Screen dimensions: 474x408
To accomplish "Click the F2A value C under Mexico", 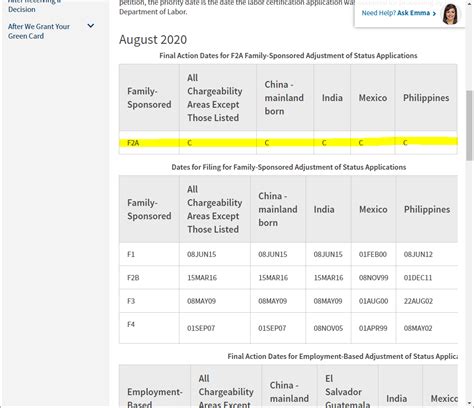I will click(x=361, y=143).
